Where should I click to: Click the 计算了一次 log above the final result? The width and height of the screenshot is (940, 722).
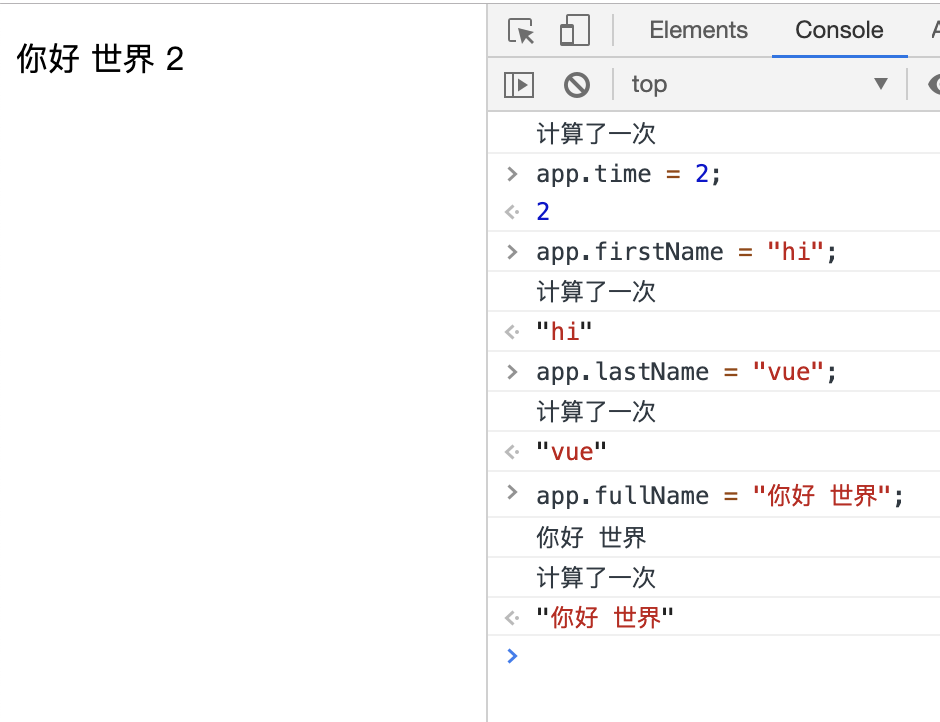[596, 577]
